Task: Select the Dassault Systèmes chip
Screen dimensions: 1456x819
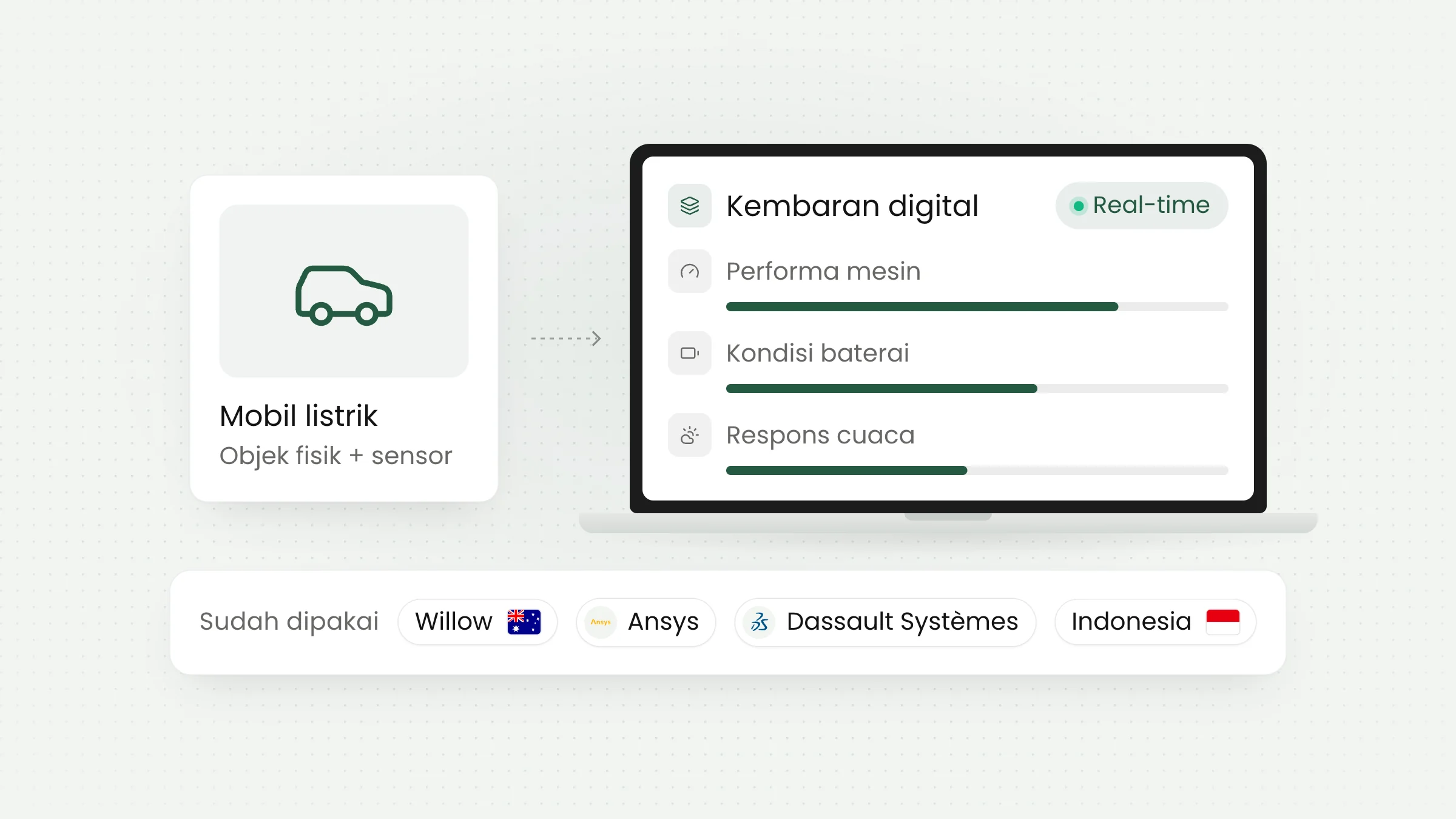Action: pyautogui.click(x=885, y=622)
